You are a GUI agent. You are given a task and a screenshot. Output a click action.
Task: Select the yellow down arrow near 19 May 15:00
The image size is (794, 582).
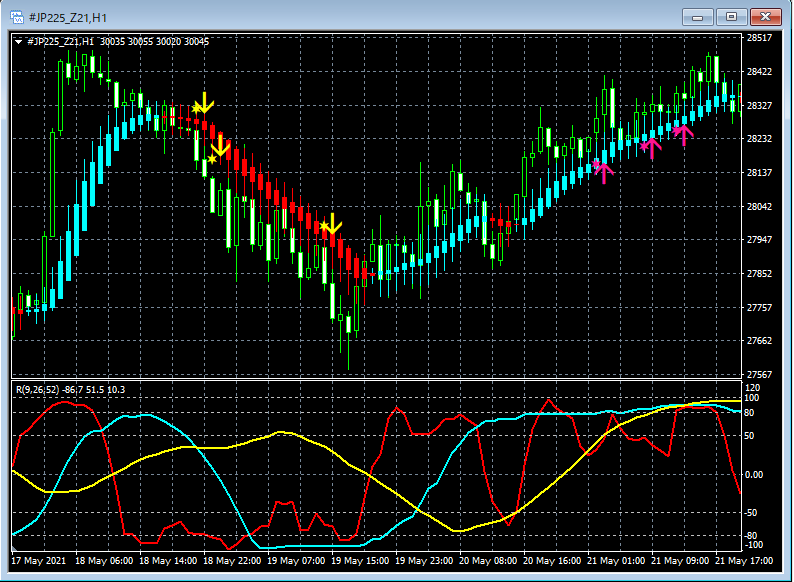pyautogui.click(x=333, y=224)
